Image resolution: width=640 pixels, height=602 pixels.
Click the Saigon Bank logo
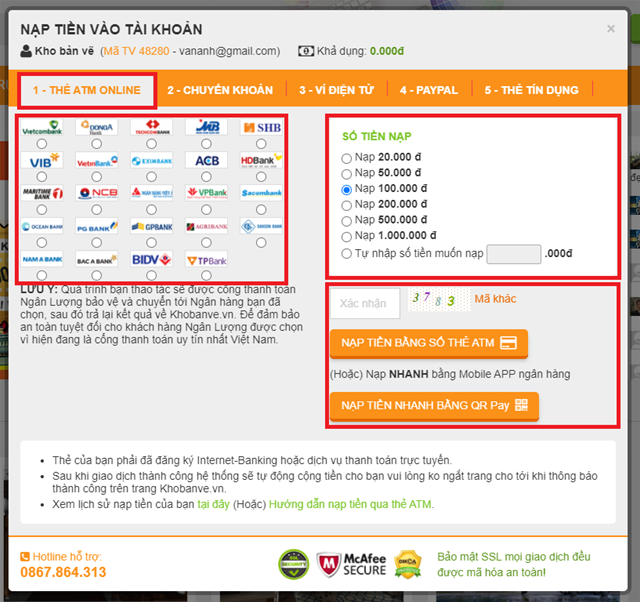(261, 226)
